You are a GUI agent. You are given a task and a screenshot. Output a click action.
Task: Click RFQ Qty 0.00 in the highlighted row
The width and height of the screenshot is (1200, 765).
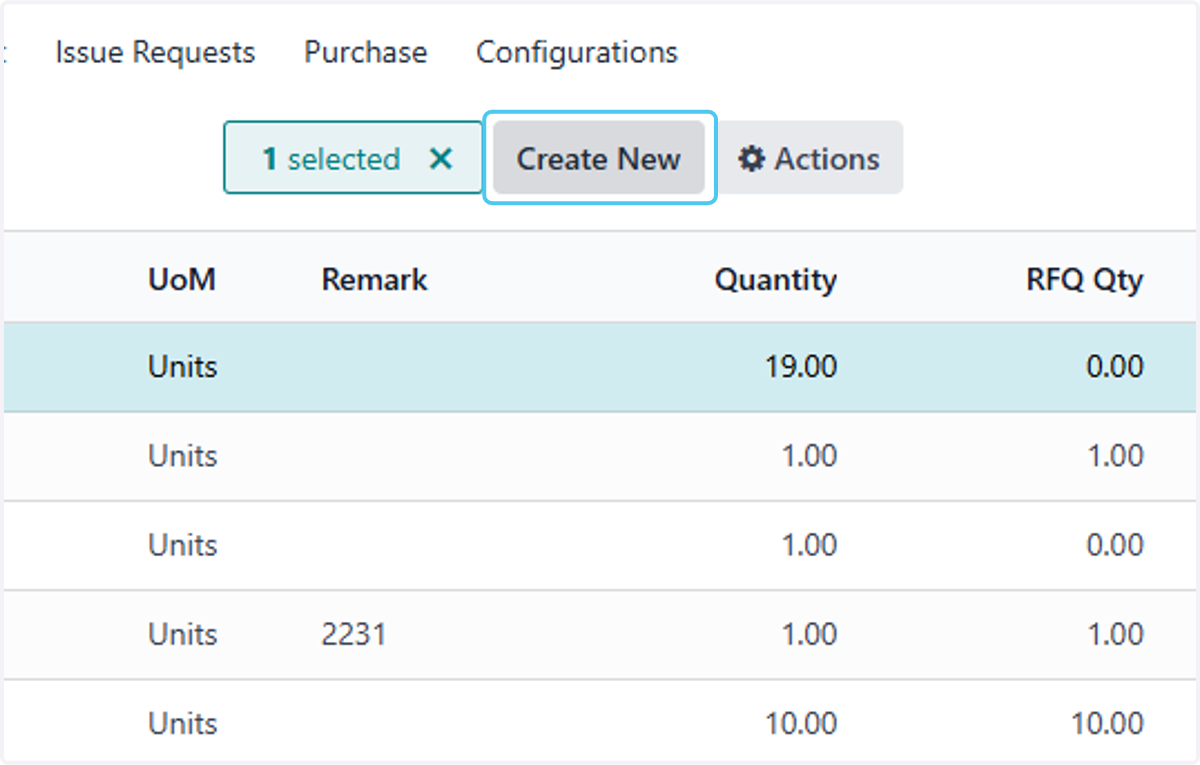click(1115, 367)
